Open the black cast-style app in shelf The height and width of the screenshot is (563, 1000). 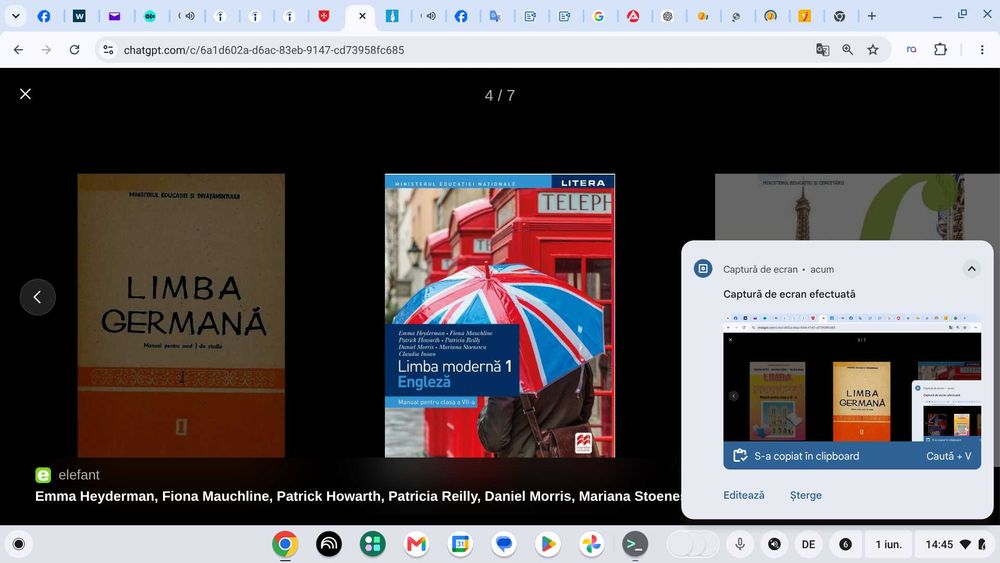329,544
